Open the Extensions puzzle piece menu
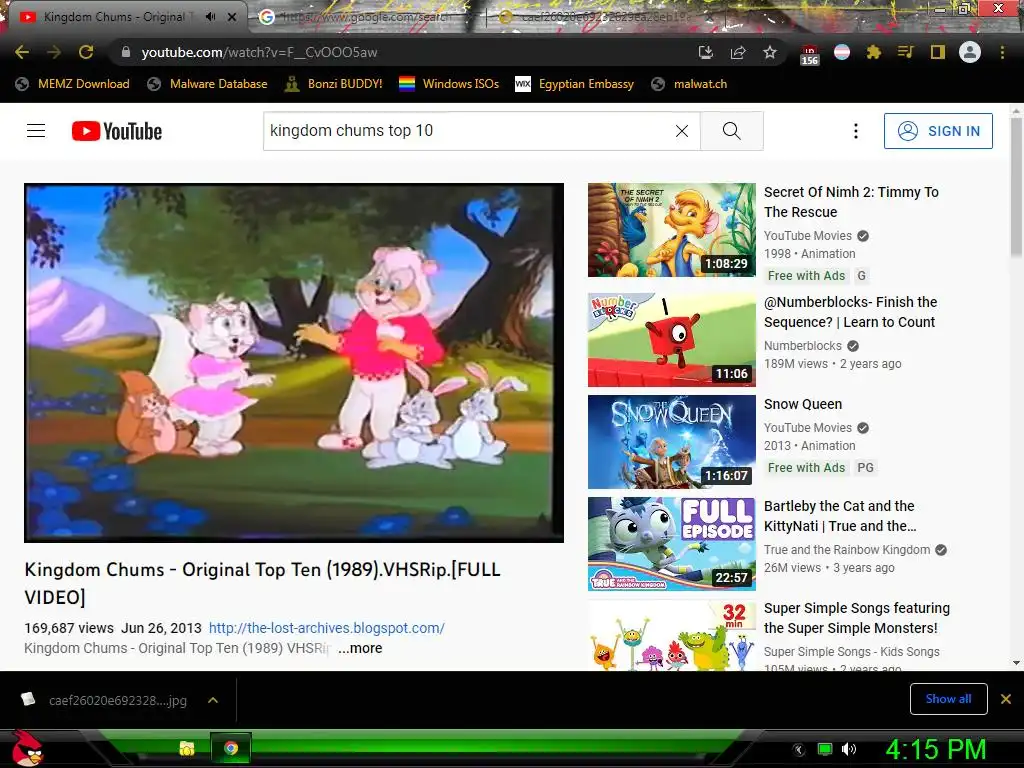 (x=874, y=52)
